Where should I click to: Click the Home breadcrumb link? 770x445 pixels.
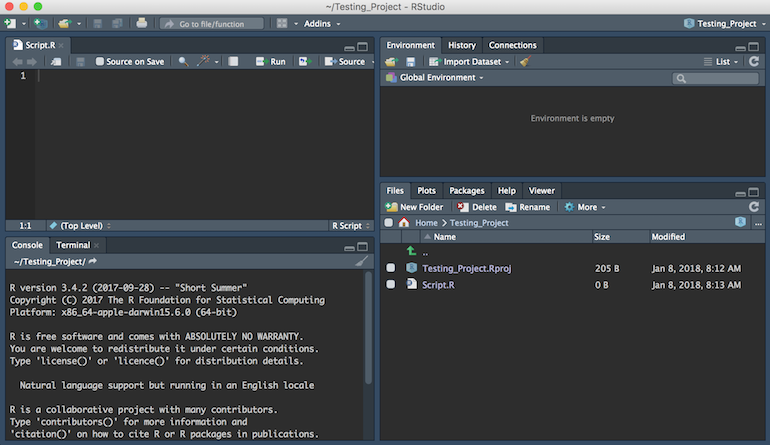(426, 222)
